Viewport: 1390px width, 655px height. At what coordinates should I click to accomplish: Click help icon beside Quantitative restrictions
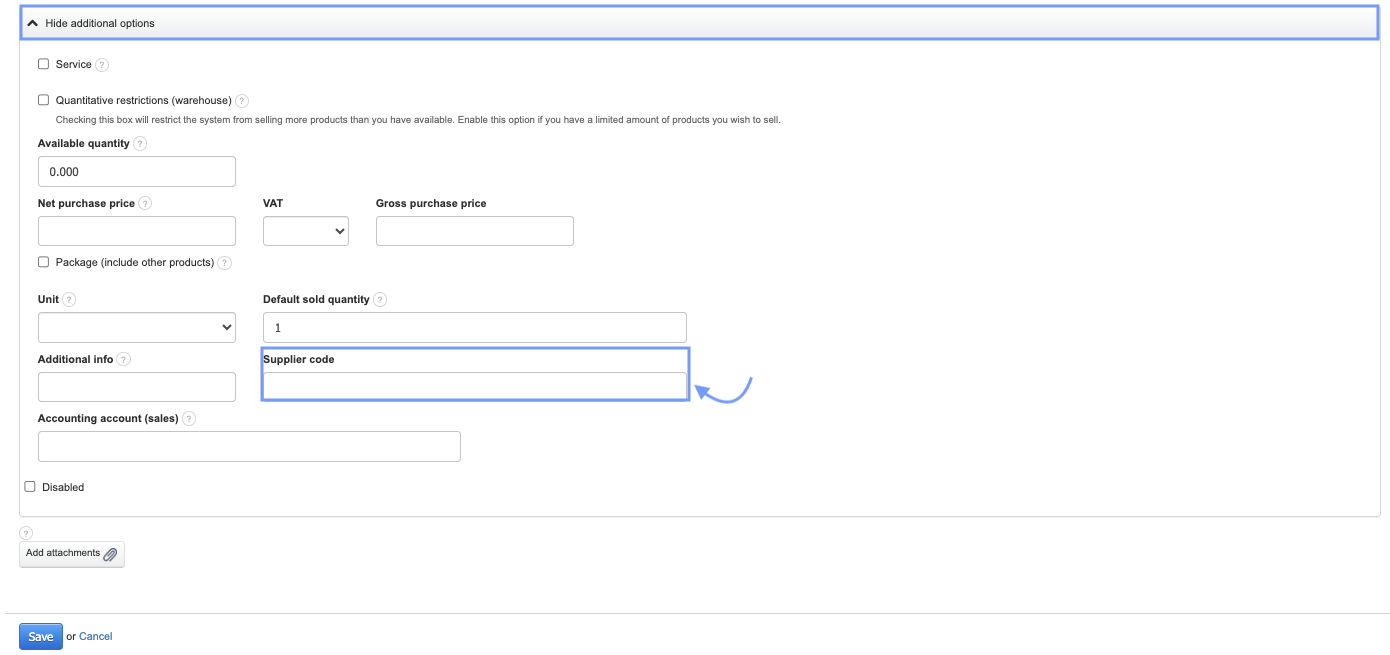point(242,101)
